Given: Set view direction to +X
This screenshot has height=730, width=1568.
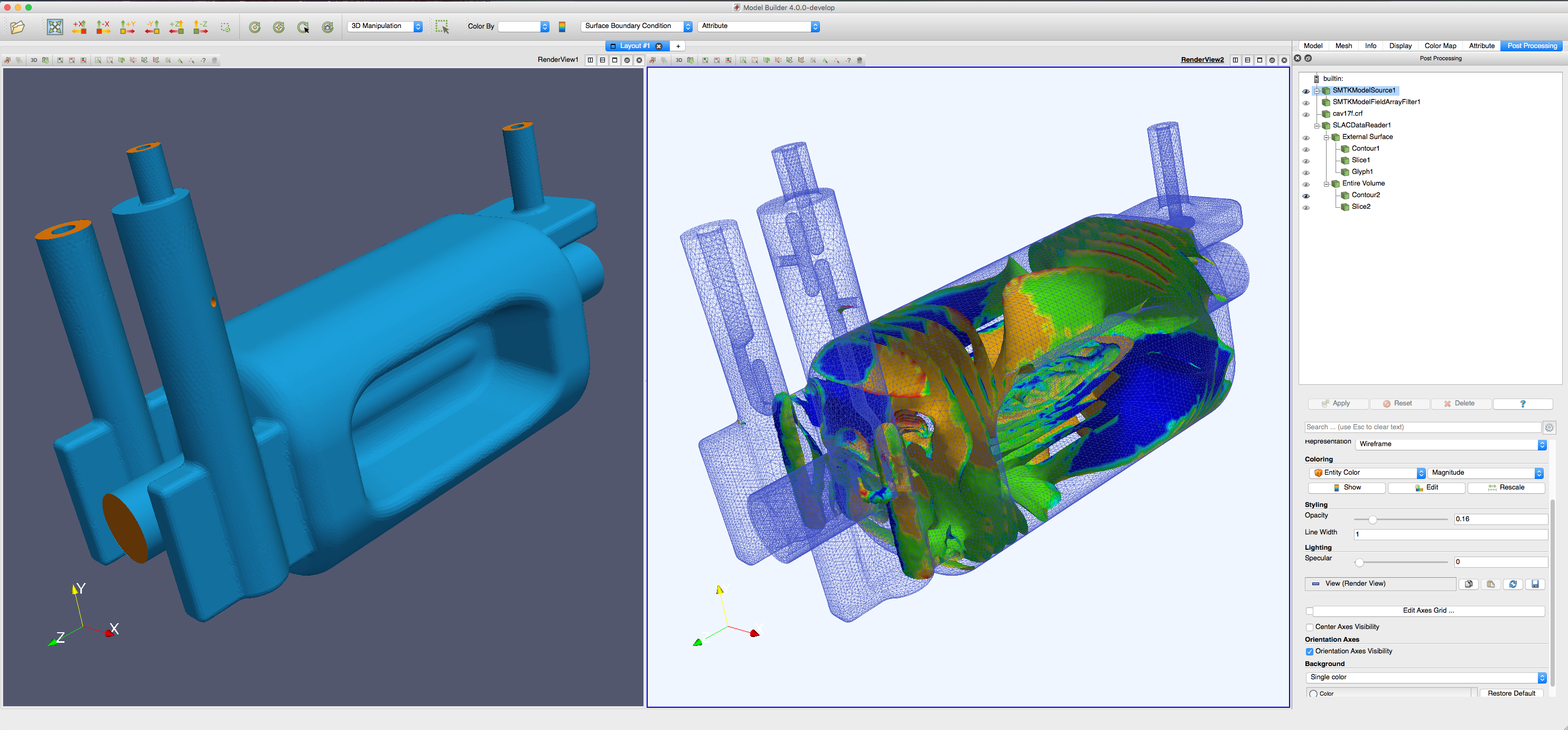Looking at the screenshot, I should [79, 27].
